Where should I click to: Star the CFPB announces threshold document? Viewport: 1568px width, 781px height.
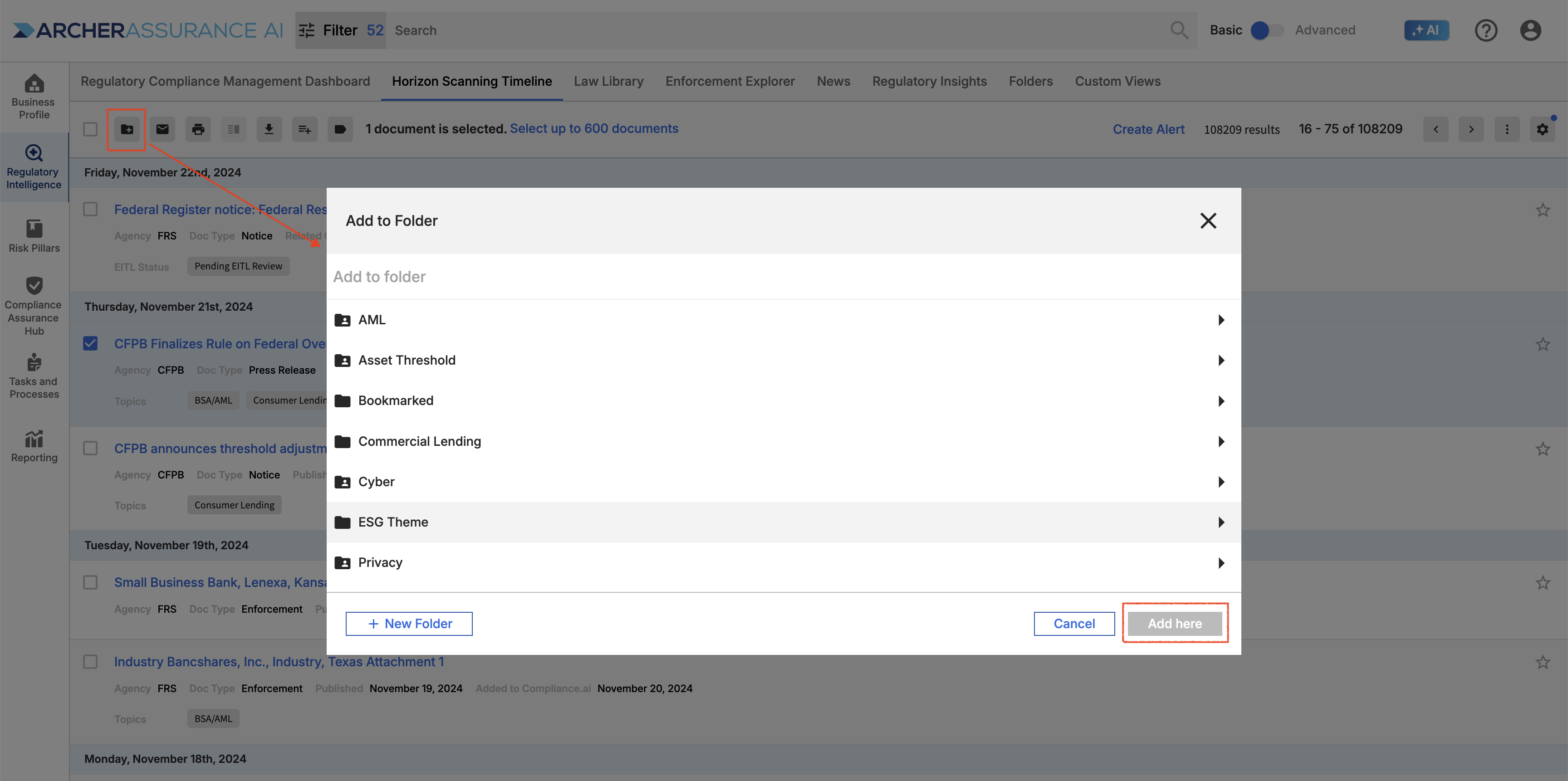[x=1543, y=449]
